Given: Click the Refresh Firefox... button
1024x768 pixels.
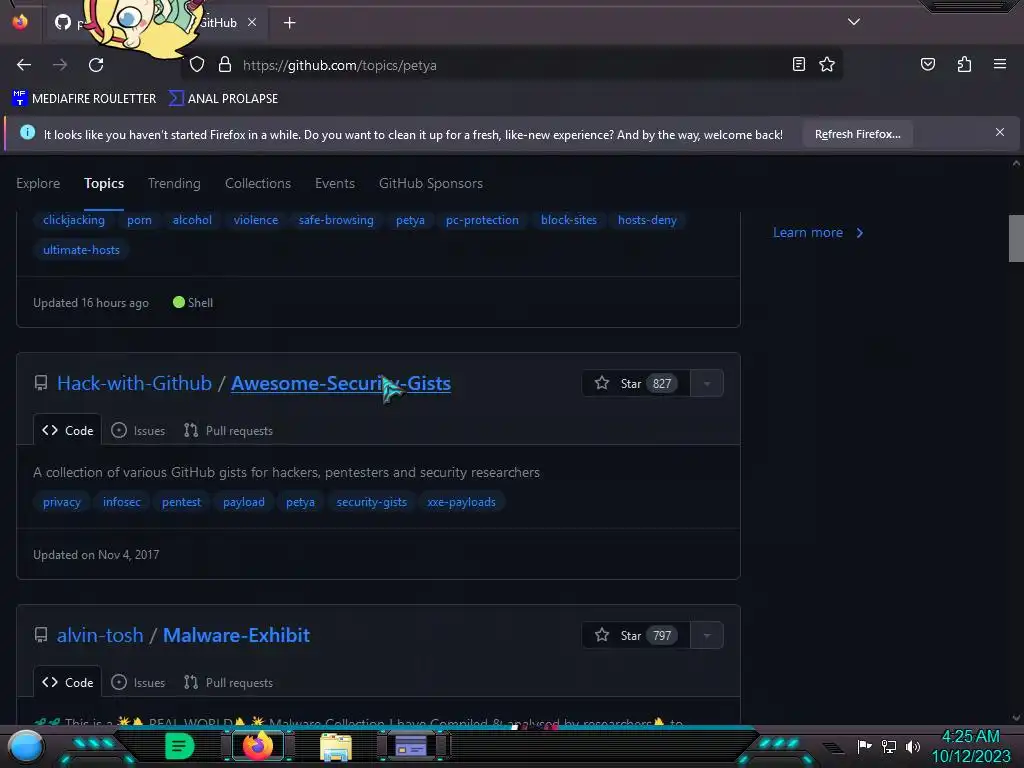Looking at the screenshot, I should coord(857,134).
